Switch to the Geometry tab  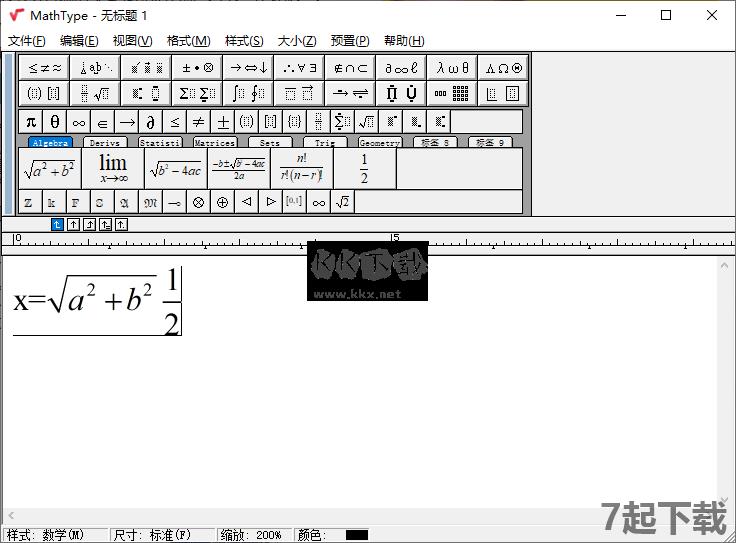click(x=380, y=142)
